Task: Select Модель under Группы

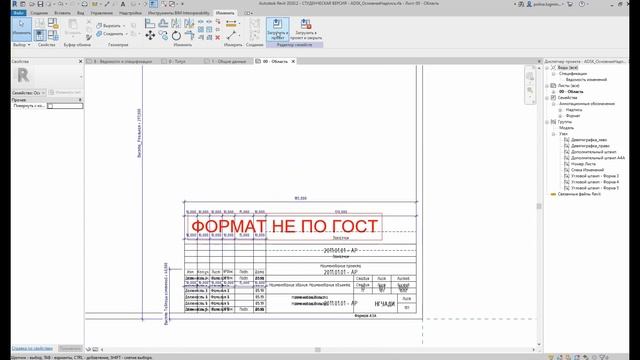Action: pyautogui.click(x=567, y=128)
